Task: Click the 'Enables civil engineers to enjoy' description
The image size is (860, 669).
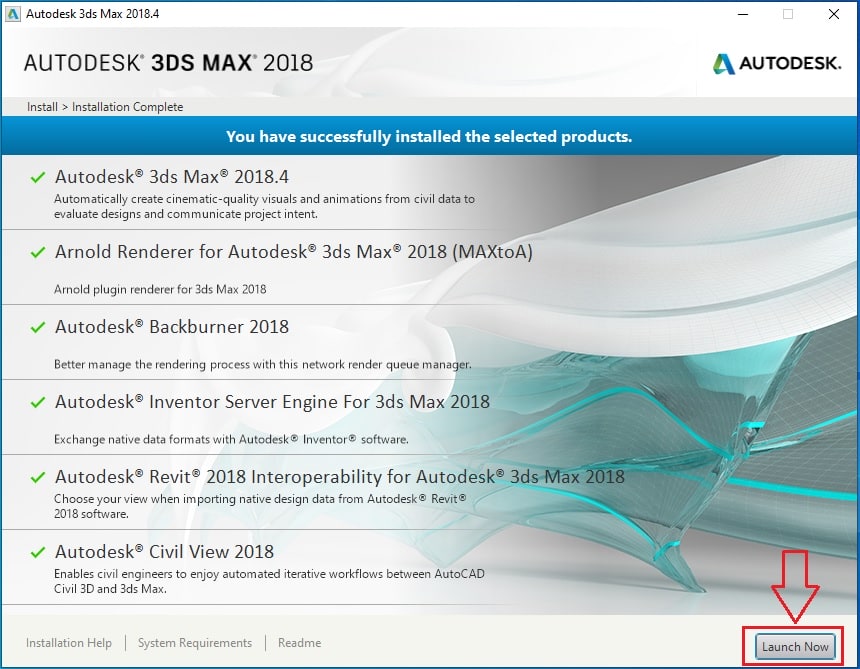Action: point(269,581)
